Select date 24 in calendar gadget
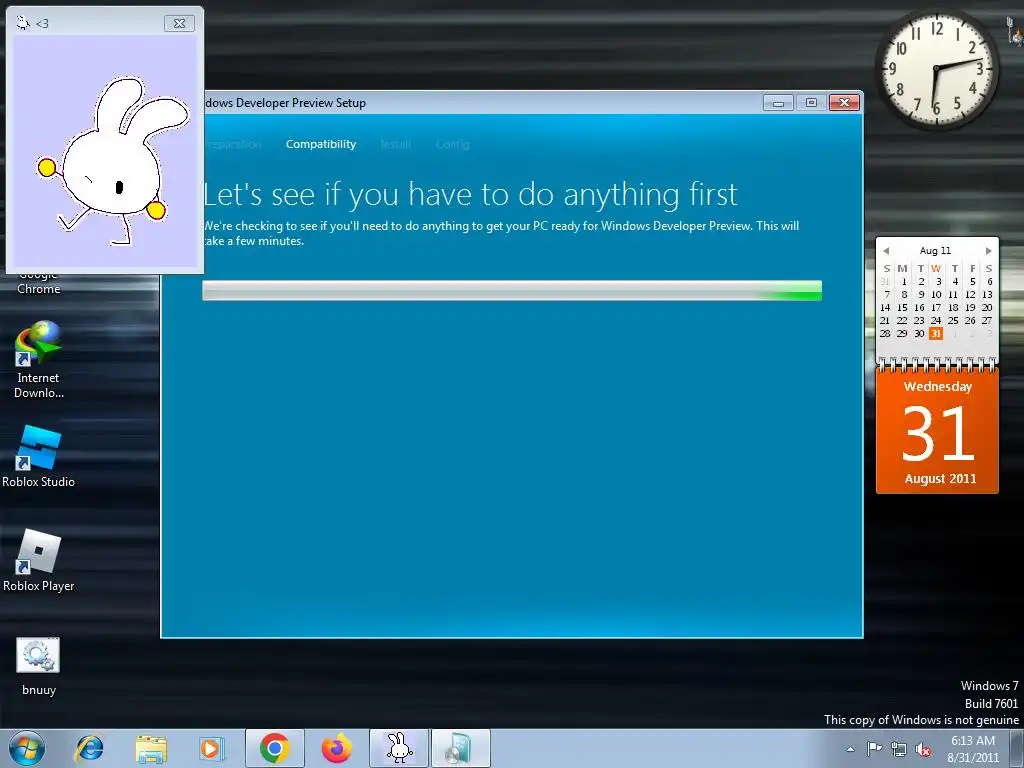1024x768 pixels. click(936, 321)
